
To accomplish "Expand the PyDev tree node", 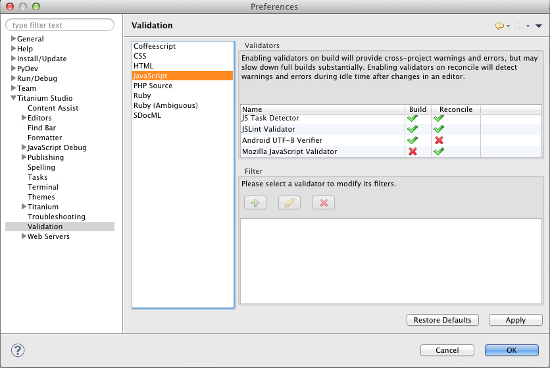I will 13,68.
